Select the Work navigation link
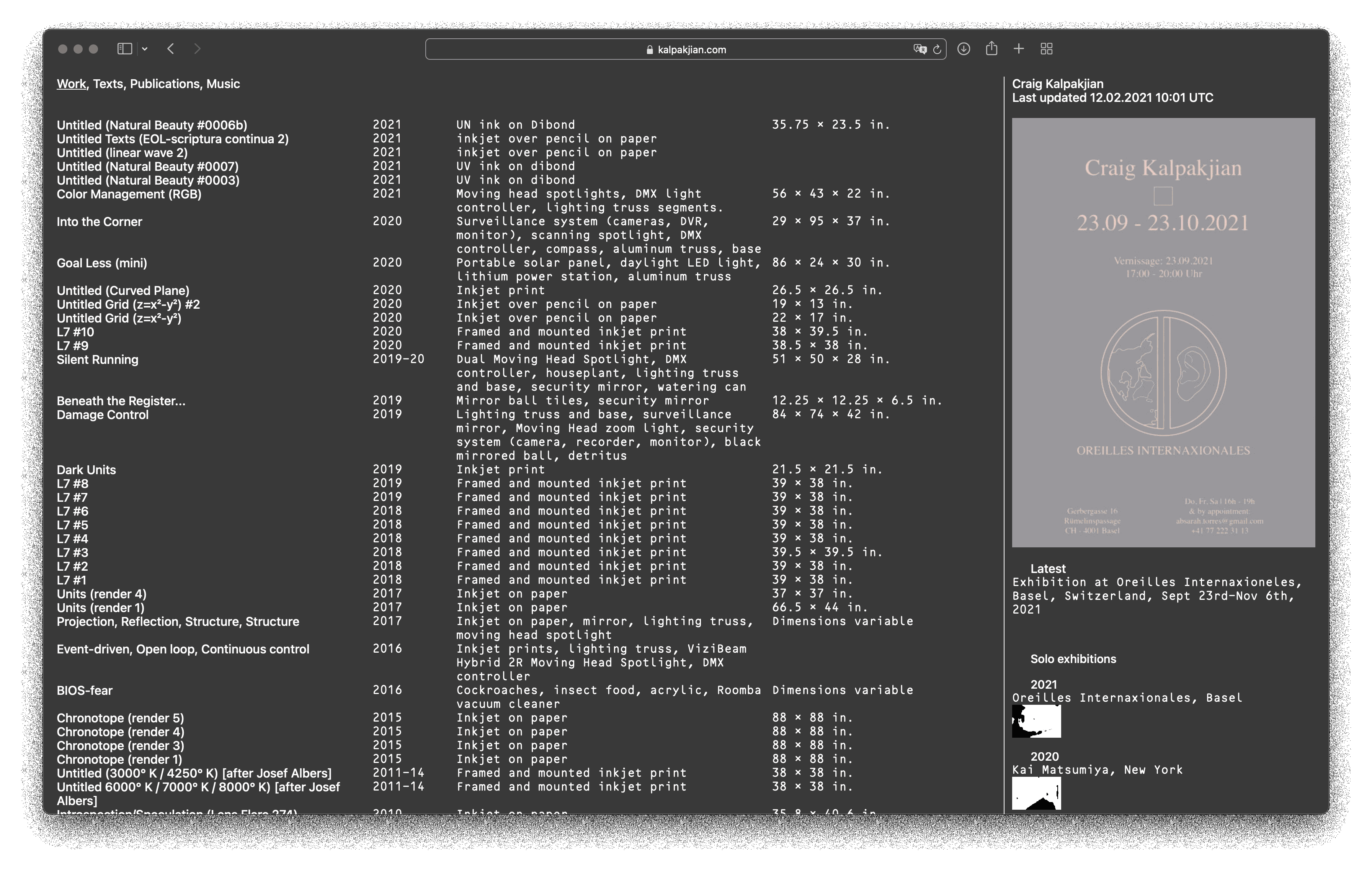The width and height of the screenshot is (1372, 871). [71, 84]
